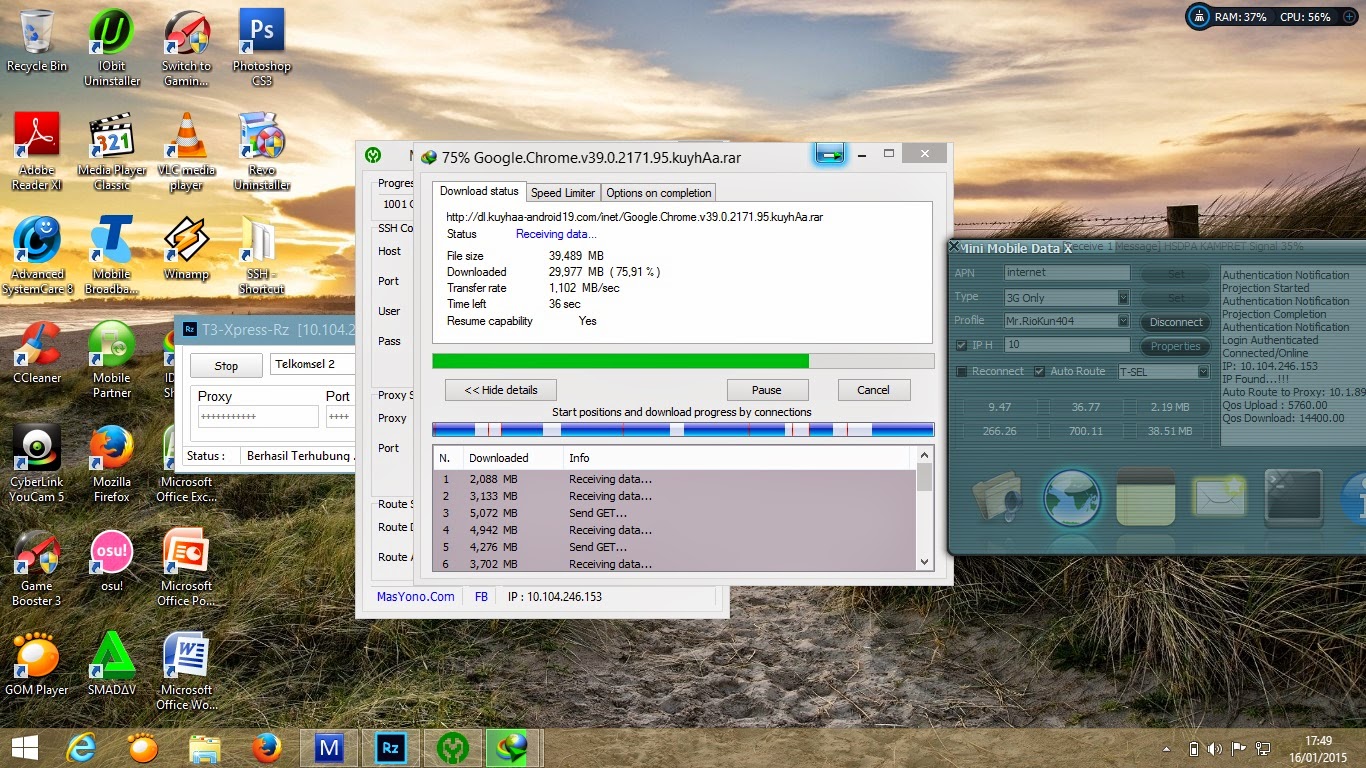Viewport: 1366px width, 768px height.
Task: Open the Profile dropdown Mr.RioKun404
Action: [x=1123, y=321]
